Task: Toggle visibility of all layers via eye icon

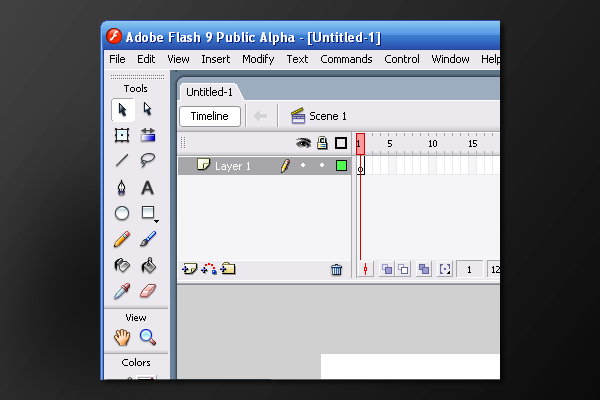Action: pos(303,144)
